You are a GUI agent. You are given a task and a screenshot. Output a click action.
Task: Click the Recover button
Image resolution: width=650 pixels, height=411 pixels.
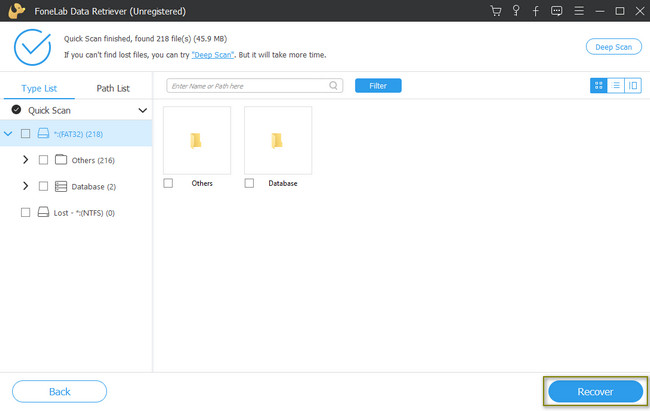595,392
